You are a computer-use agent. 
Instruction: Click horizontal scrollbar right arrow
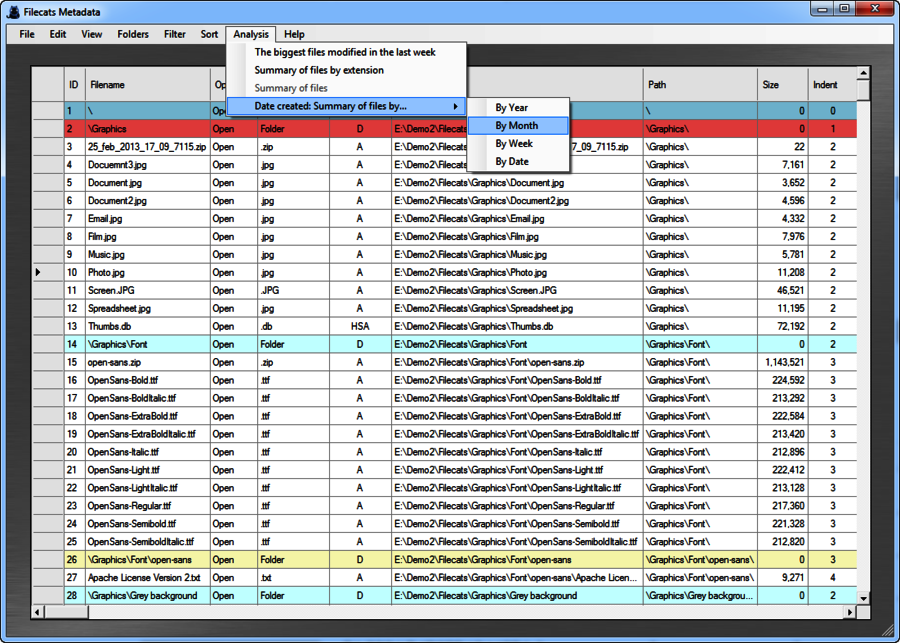click(850, 611)
